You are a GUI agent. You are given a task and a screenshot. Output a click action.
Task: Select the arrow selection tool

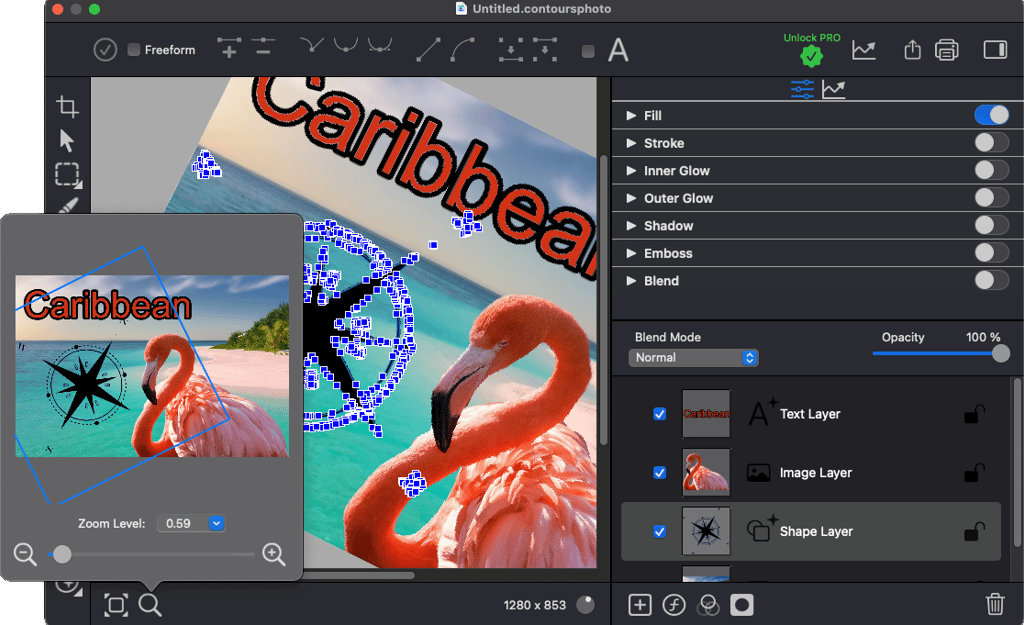tap(67, 140)
